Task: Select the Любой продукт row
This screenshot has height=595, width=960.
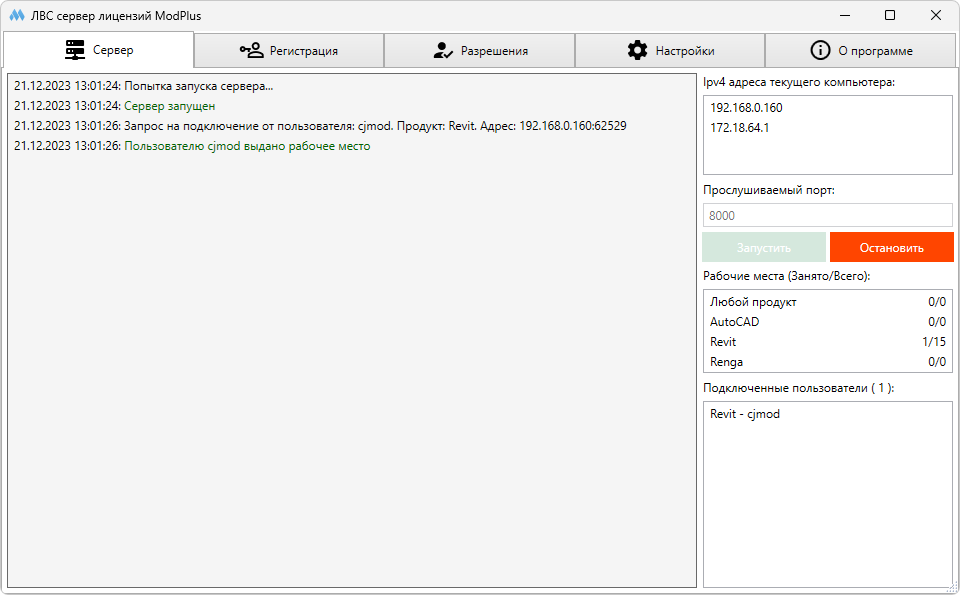Action: (827, 302)
